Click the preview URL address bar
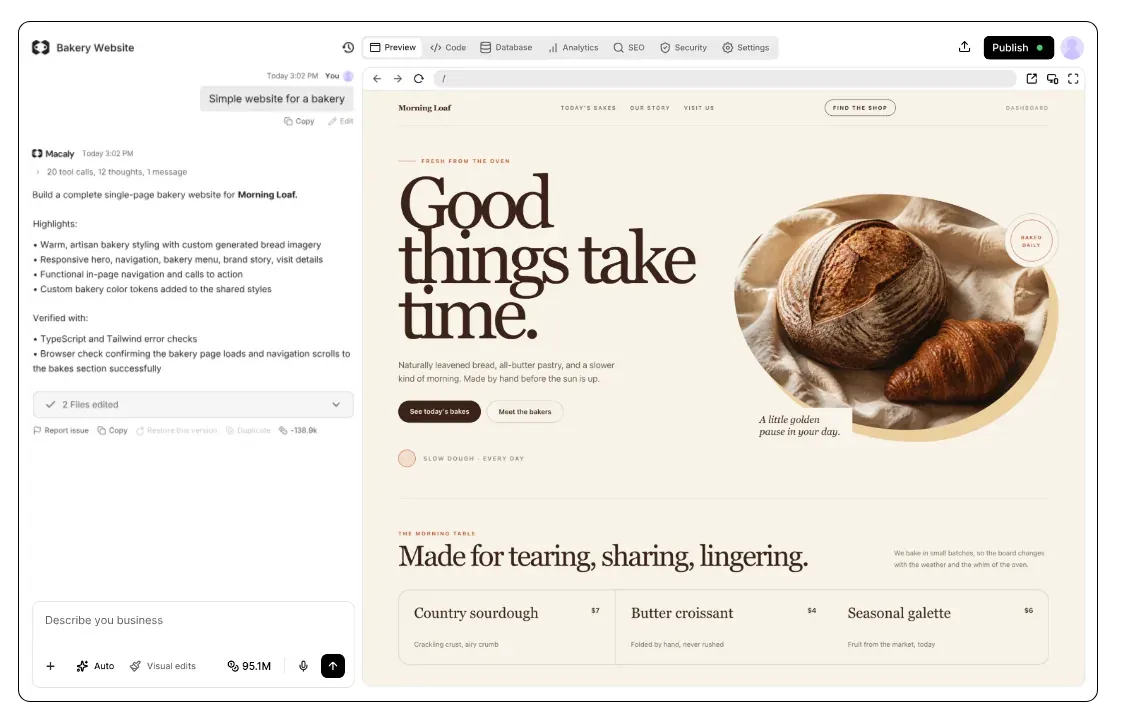 tap(725, 79)
